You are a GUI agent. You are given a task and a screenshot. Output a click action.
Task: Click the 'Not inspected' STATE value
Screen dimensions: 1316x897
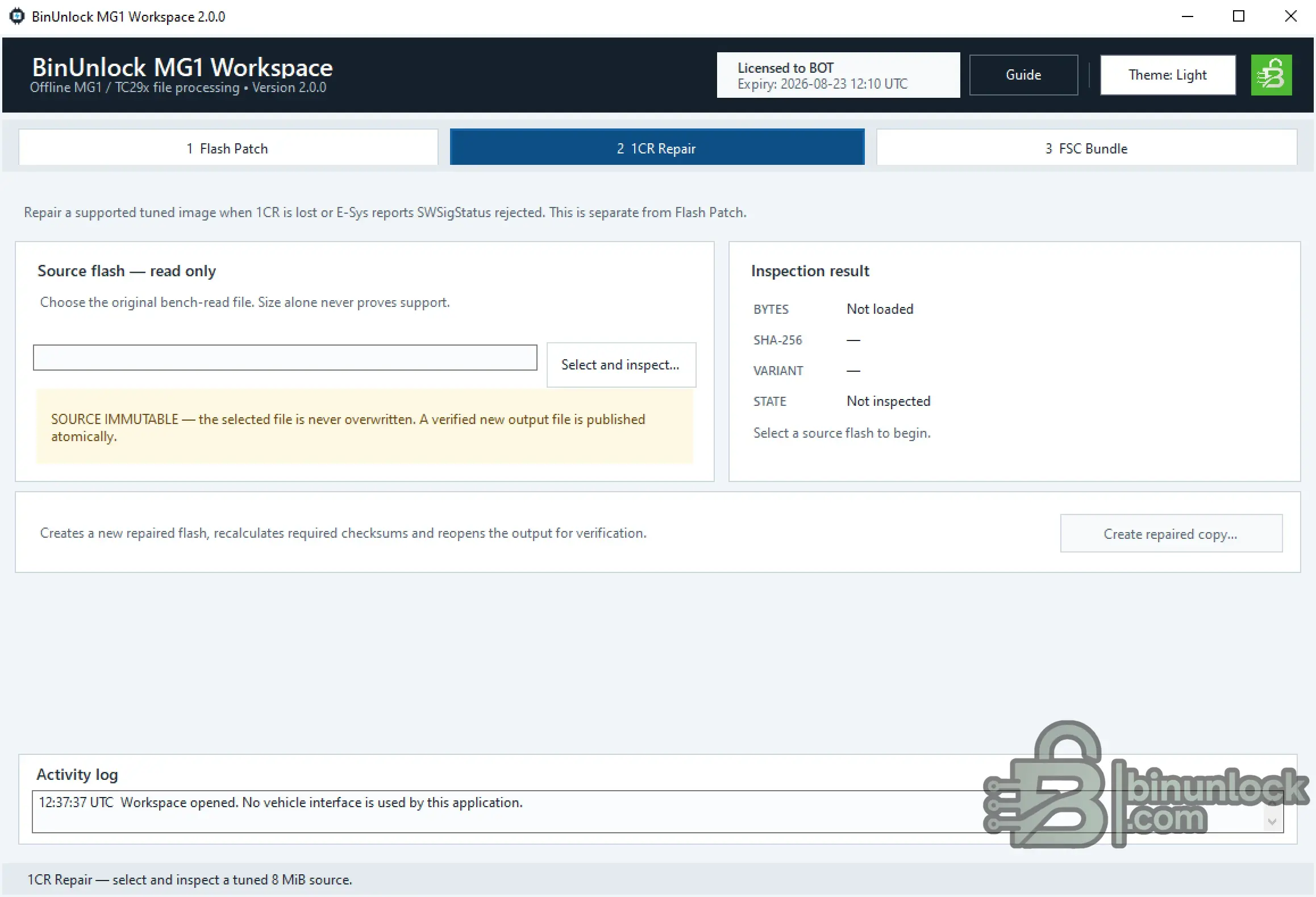click(888, 401)
